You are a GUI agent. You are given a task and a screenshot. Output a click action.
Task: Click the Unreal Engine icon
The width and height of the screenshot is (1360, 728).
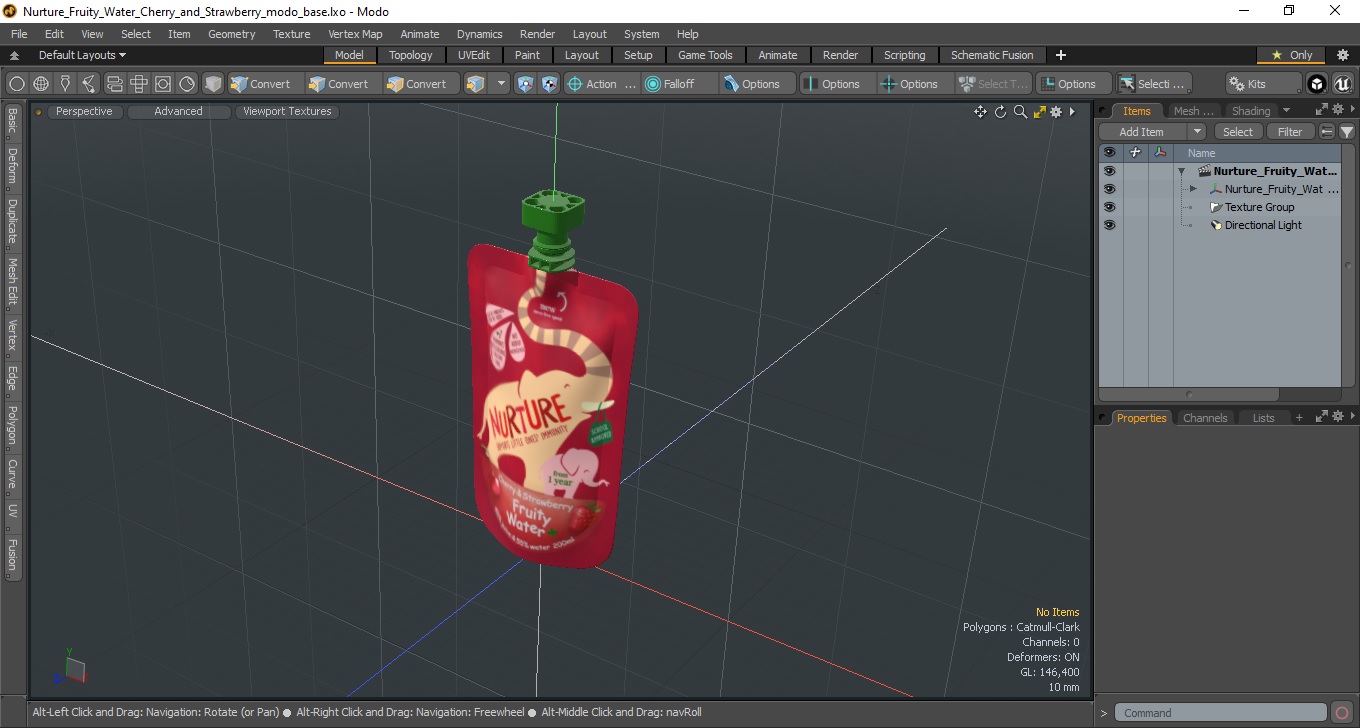[1342, 84]
